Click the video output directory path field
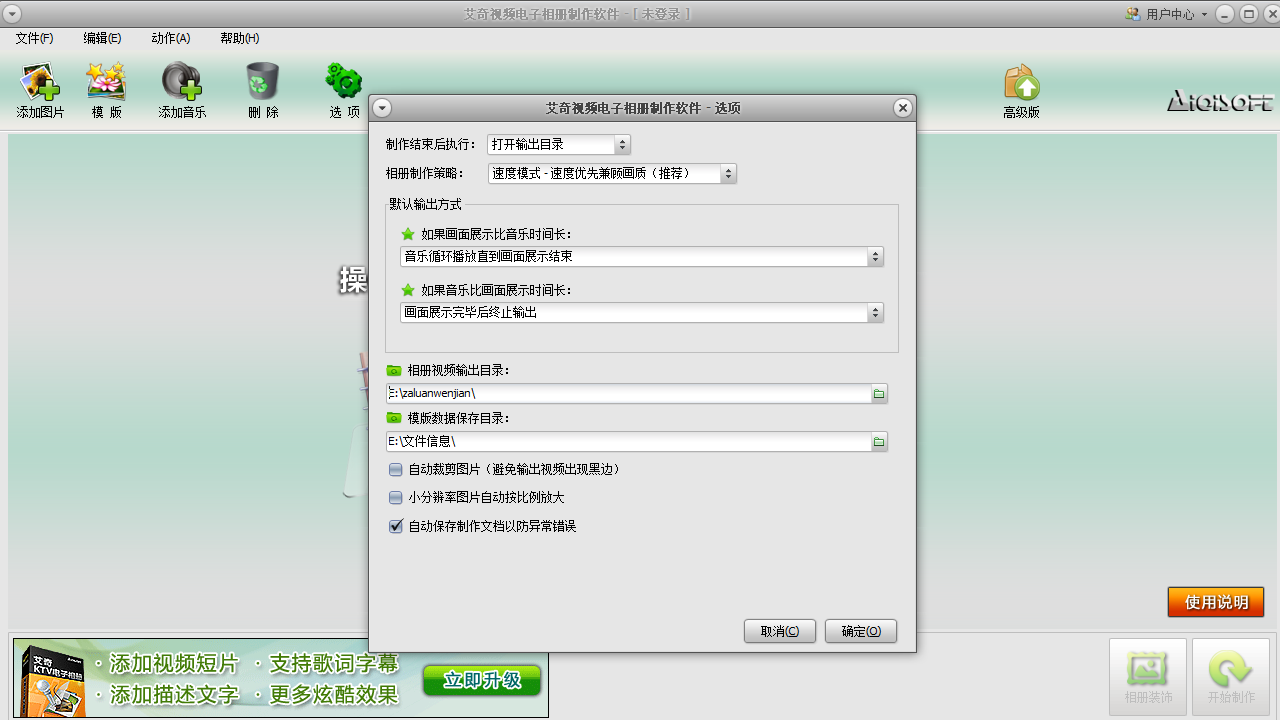The image size is (1280, 720). (620, 393)
